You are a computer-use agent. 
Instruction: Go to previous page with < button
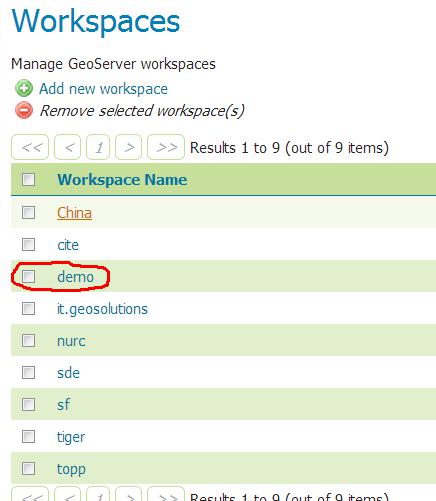[67, 147]
